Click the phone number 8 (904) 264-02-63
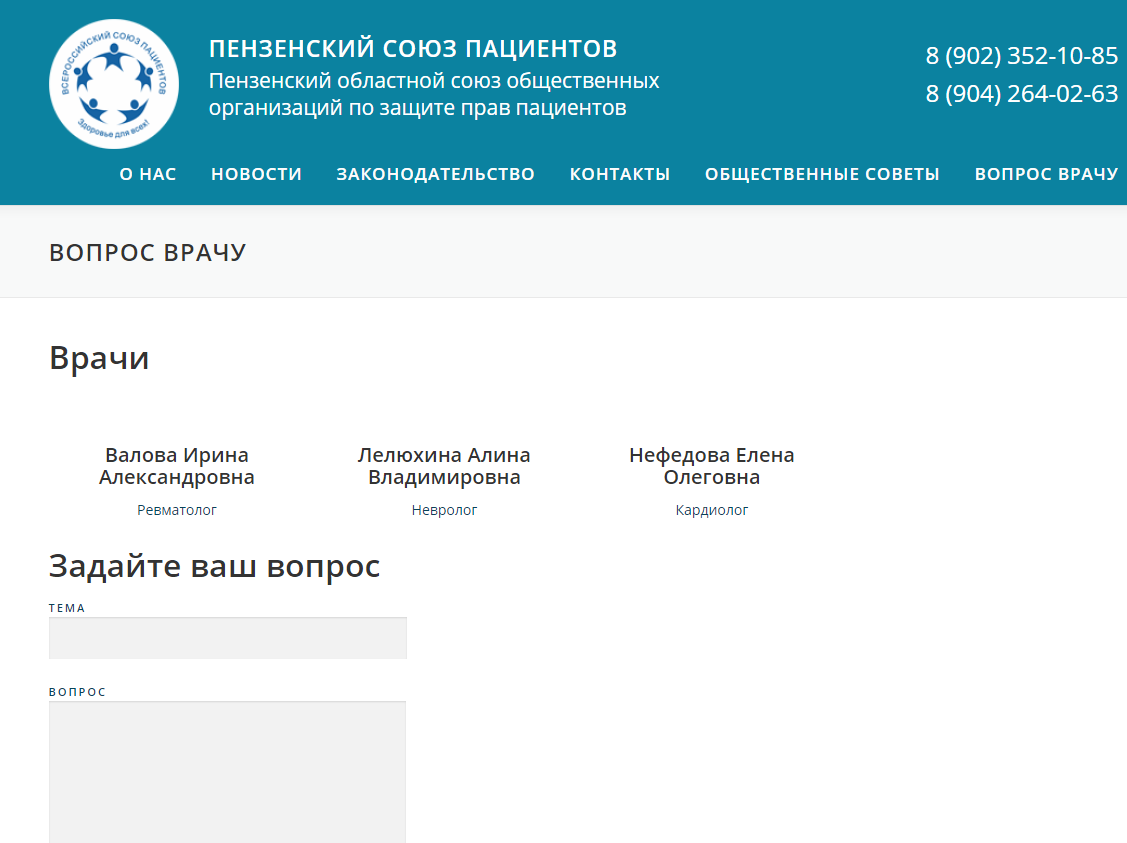This screenshot has width=1127, height=843. (x=1021, y=94)
